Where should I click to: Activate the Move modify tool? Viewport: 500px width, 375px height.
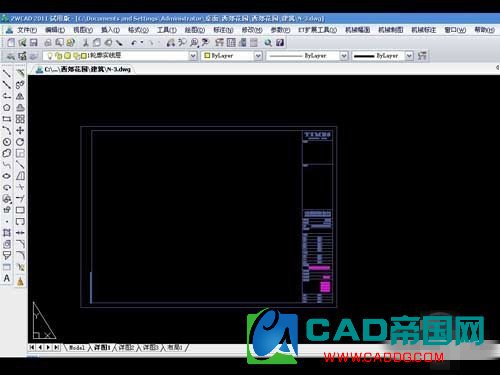(x=20, y=130)
